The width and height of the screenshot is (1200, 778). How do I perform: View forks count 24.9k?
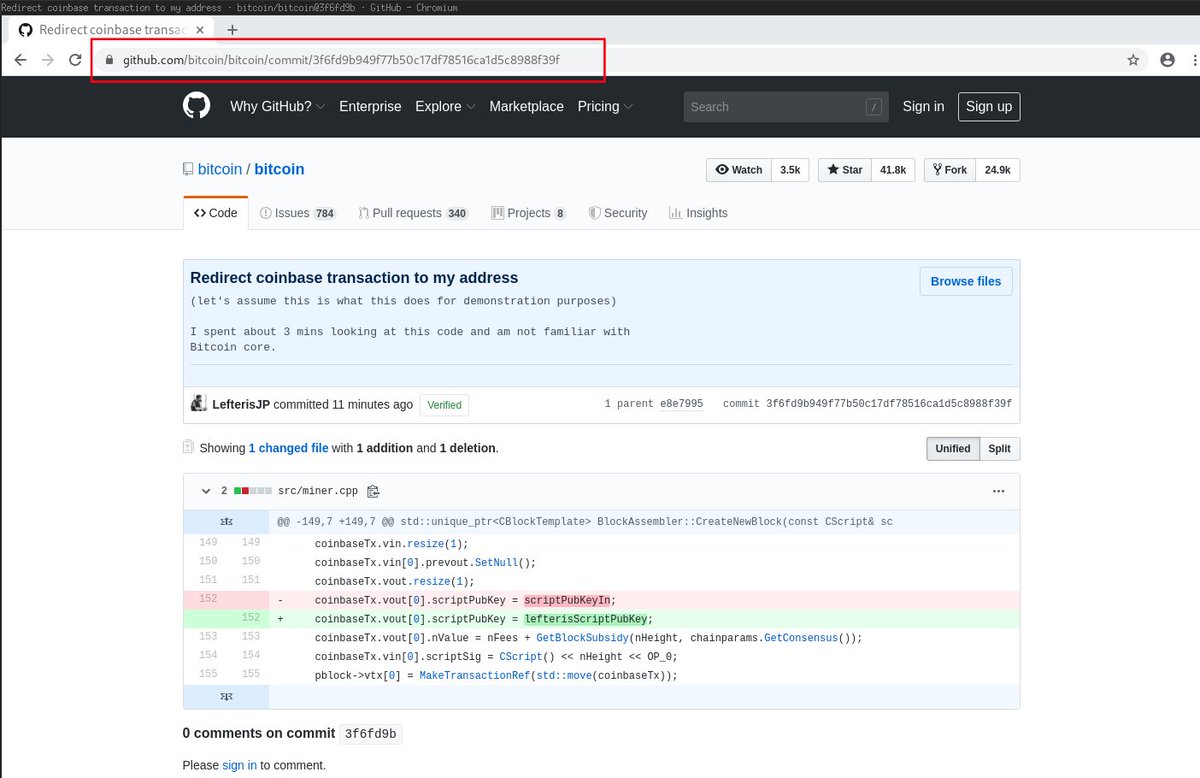(998, 170)
